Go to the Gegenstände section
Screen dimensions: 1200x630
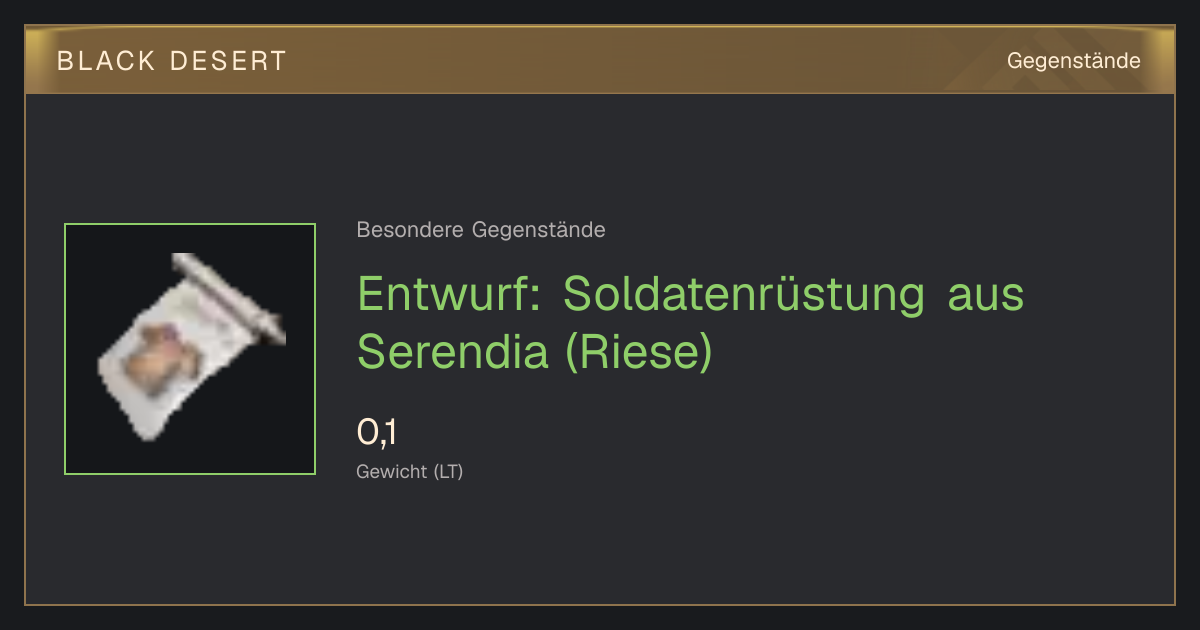pyautogui.click(x=1074, y=61)
